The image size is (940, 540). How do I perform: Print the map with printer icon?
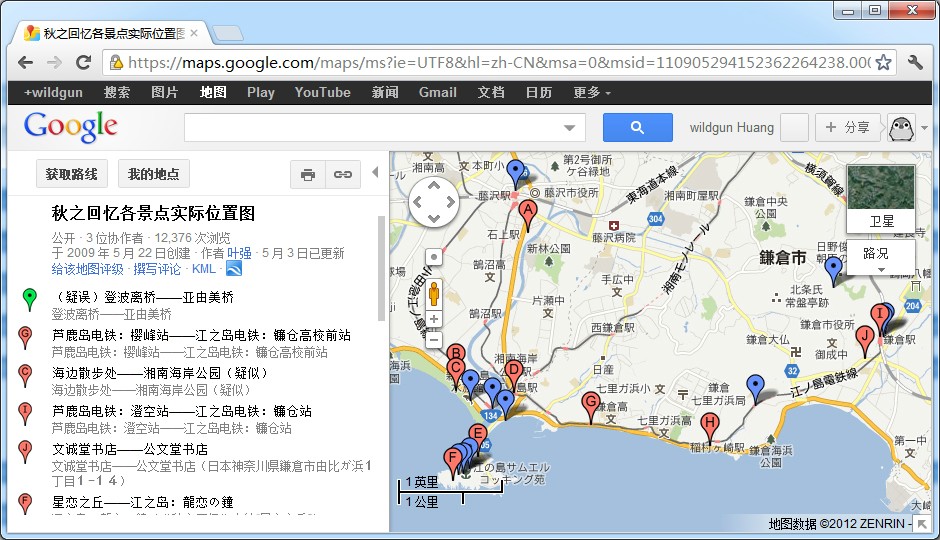click(308, 174)
